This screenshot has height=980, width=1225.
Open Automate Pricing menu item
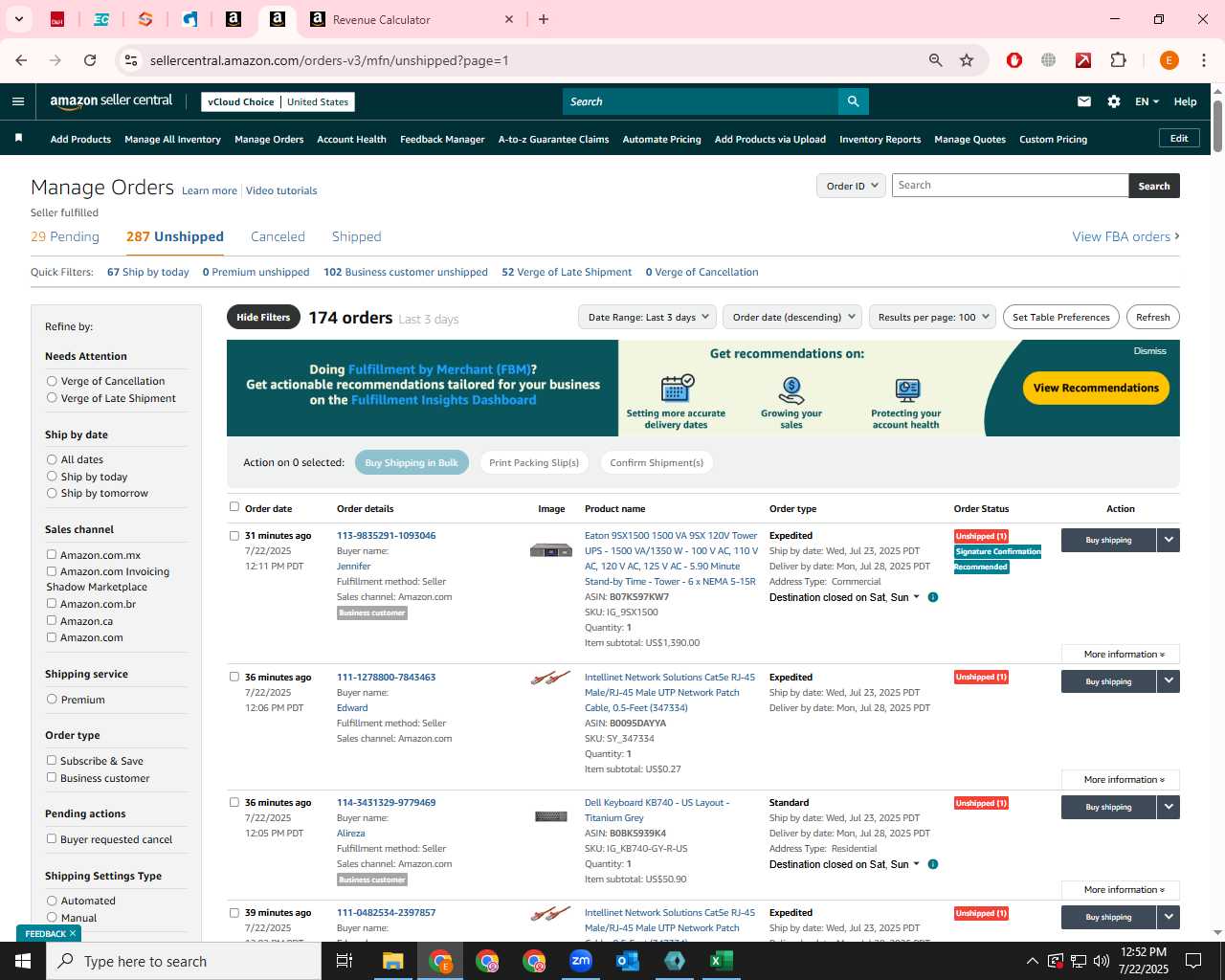(661, 139)
